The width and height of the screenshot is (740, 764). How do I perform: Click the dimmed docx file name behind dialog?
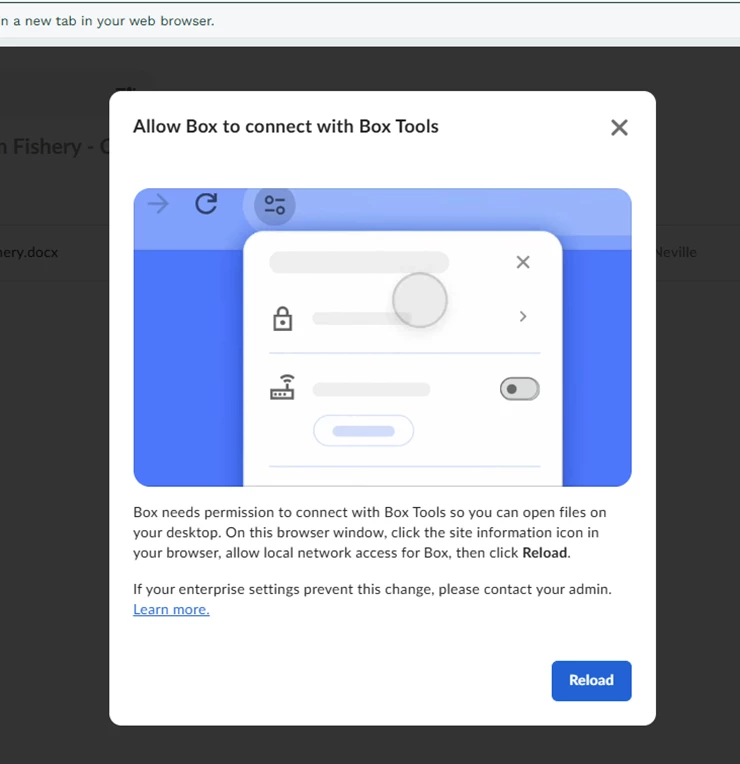tap(29, 252)
